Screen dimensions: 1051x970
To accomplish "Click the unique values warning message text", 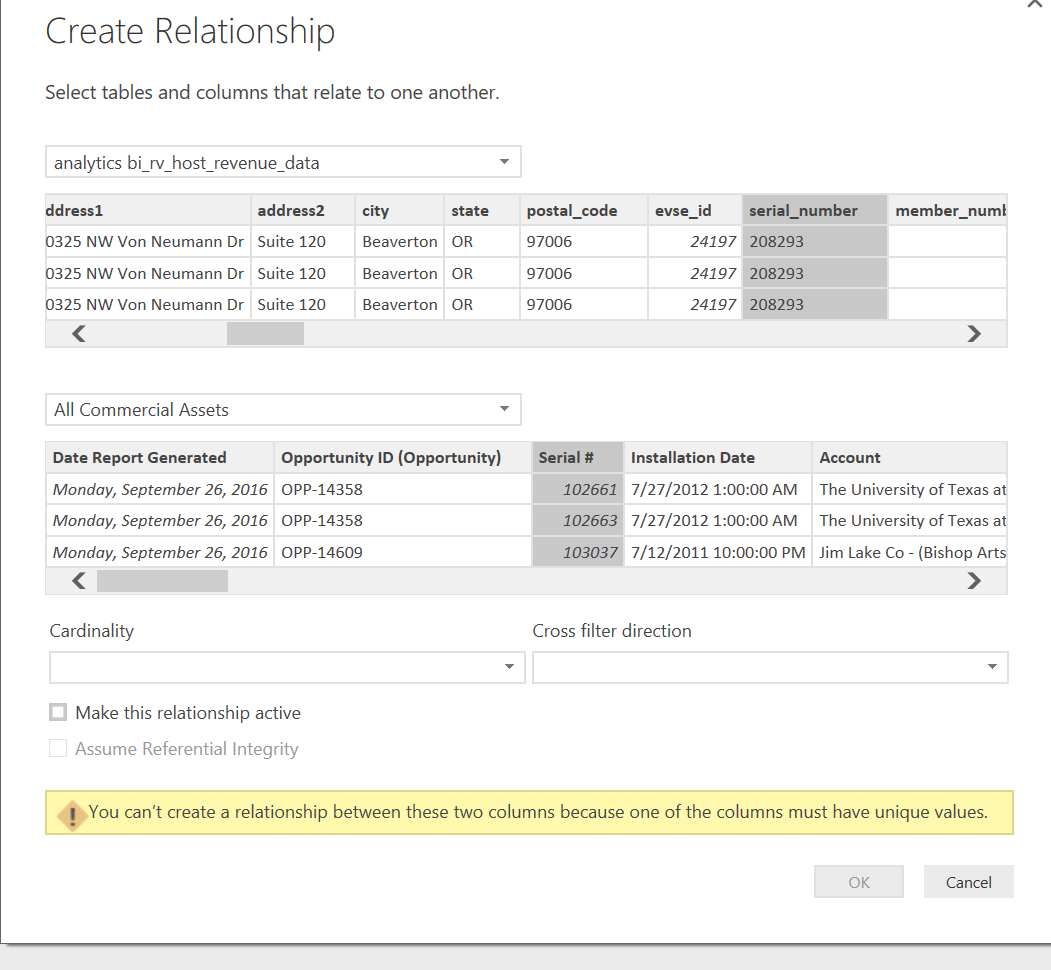I will pyautogui.click(x=538, y=812).
